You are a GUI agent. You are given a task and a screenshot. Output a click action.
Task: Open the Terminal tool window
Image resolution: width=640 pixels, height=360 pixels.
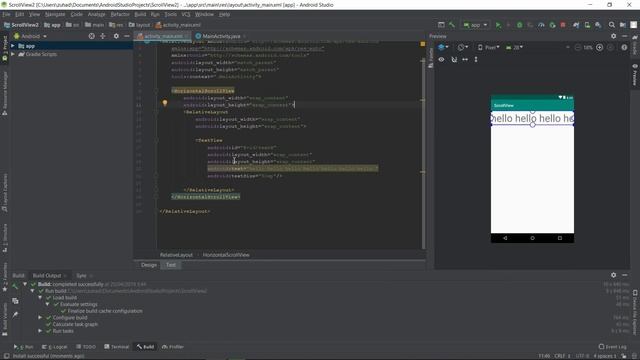(x=117, y=347)
